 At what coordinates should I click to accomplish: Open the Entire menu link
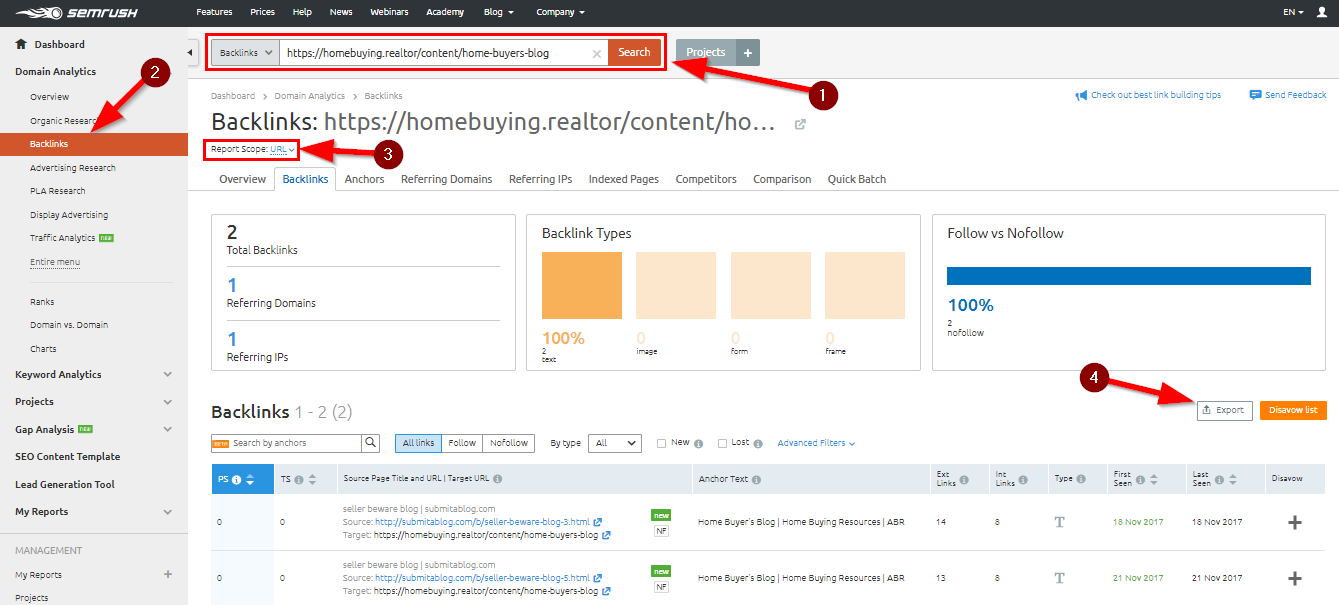click(x=55, y=262)
